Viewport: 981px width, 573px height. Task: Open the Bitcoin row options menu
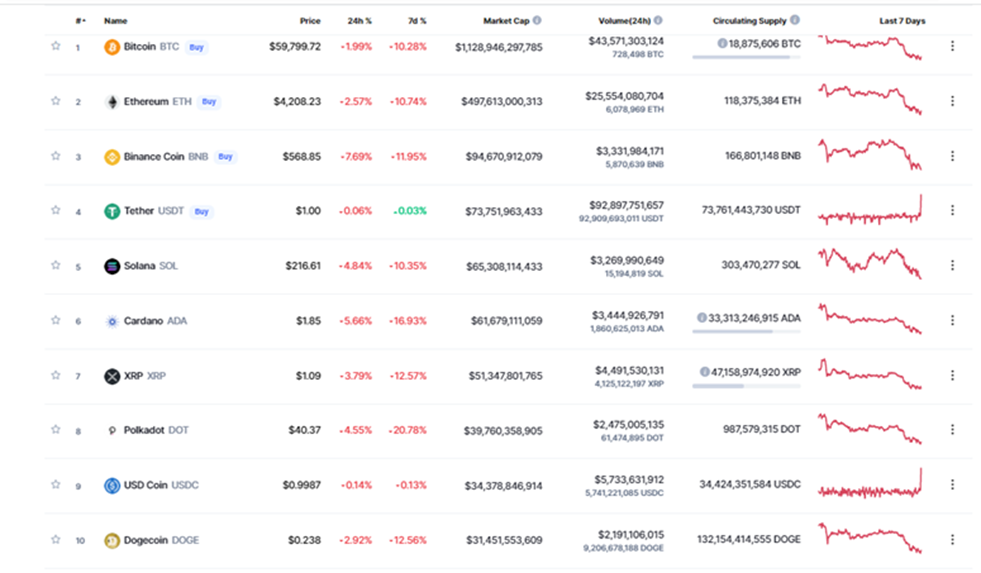pyautogui.click(x=952, y=46)
